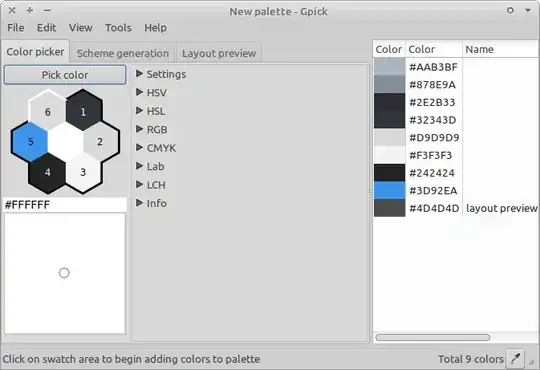The width and height of the screenshot is (540, 370).
Task: Select hexagon swatch number 1
Action: [x=83, y=111]
